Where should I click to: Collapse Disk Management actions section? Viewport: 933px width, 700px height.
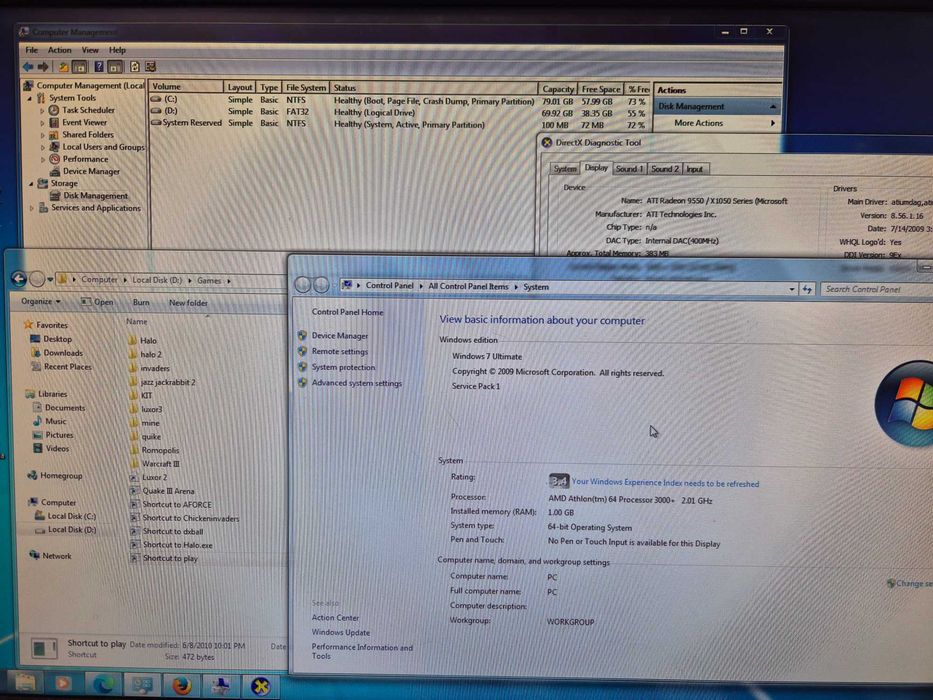click(x=772, y=107)
